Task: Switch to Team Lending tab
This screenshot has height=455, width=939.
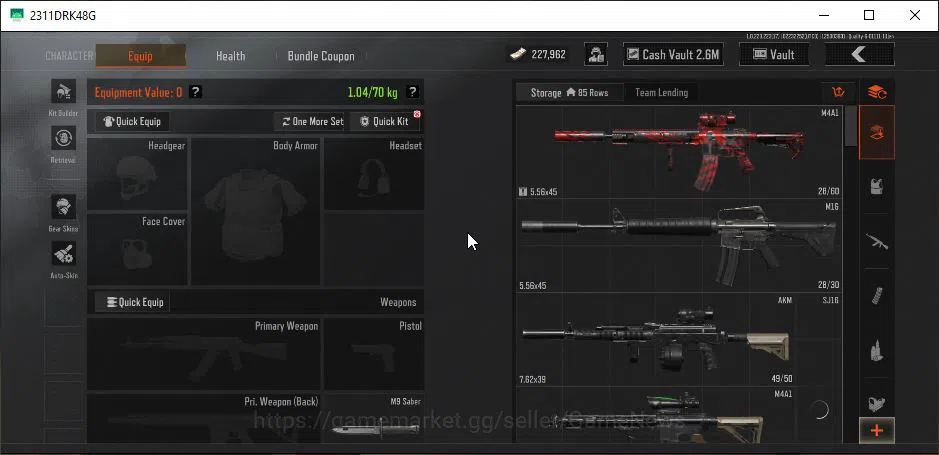Action: tap(661, 92)
